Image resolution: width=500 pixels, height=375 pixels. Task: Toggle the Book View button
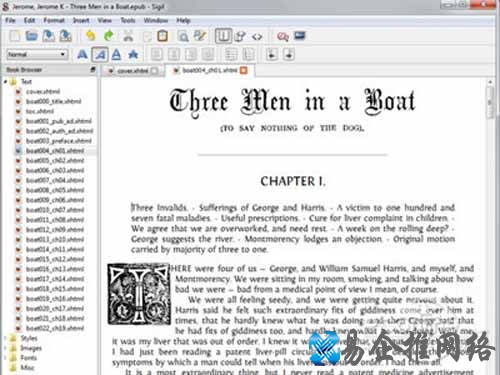223,36
